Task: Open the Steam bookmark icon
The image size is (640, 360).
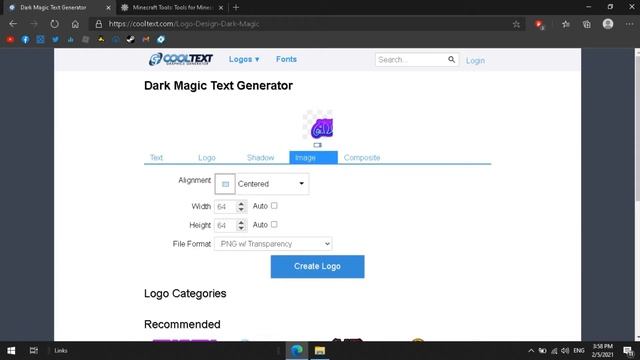Action: pos(131,40)
